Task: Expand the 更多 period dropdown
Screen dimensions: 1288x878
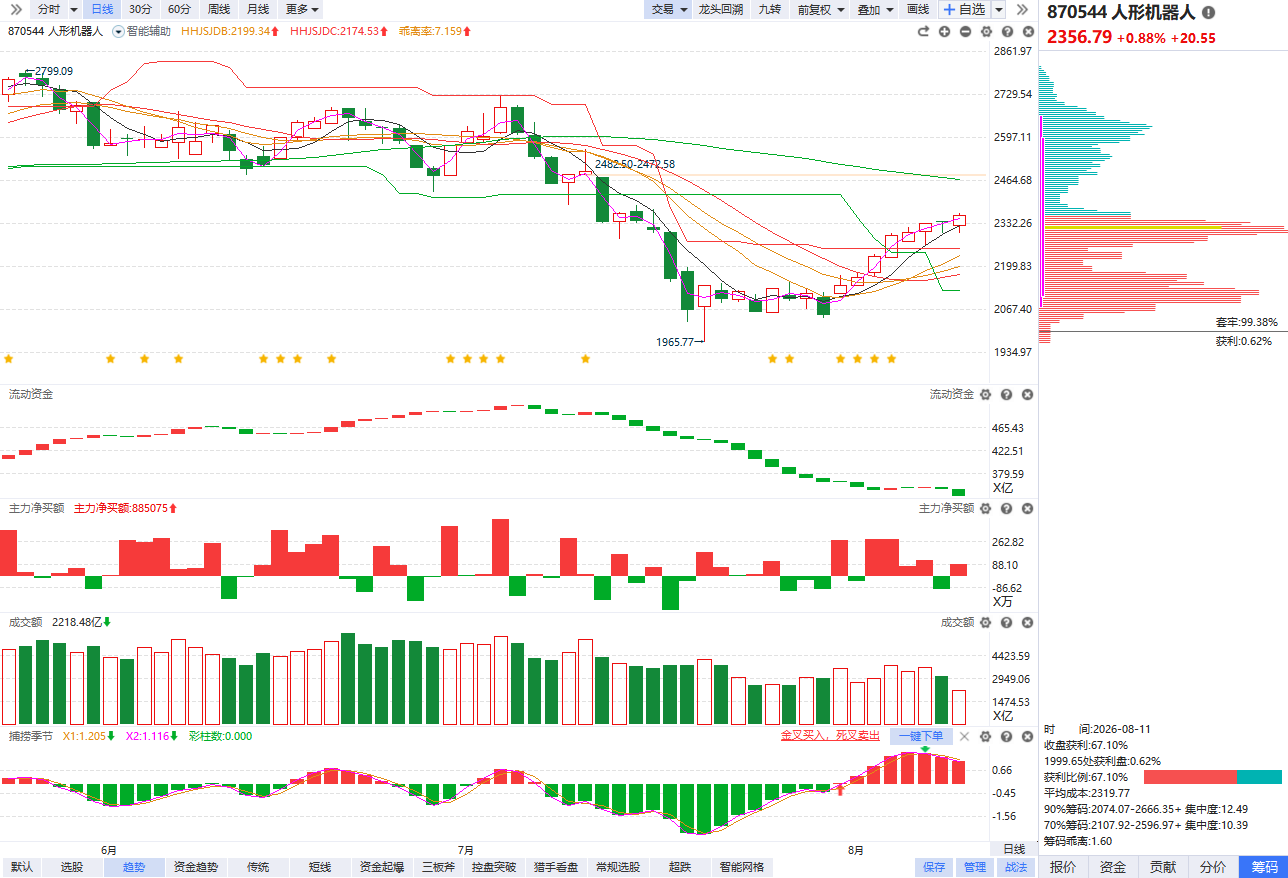Action: 302,9
